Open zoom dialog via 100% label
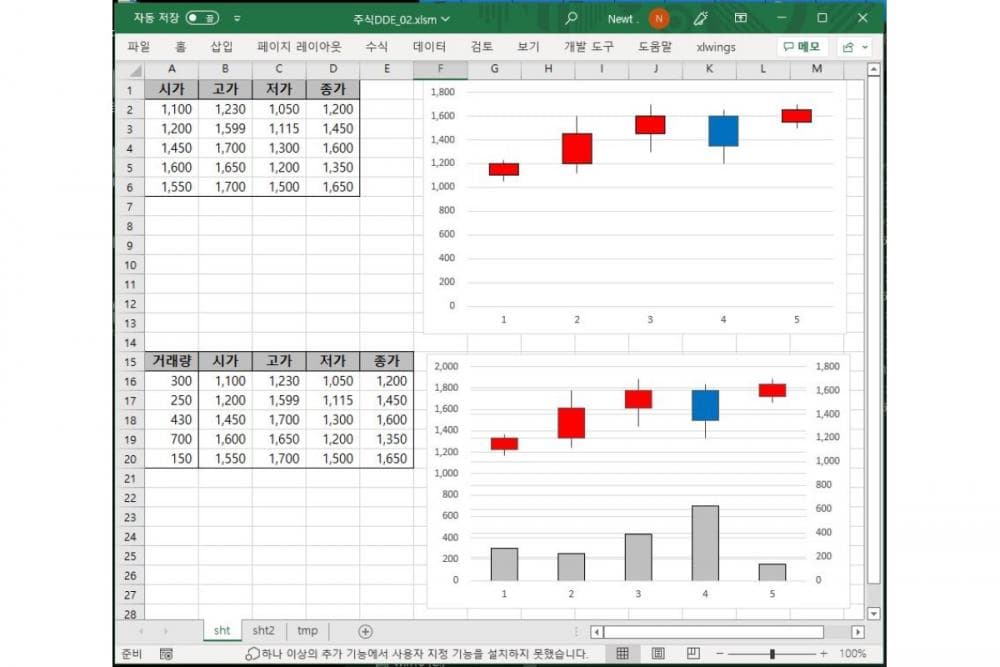The height and width of the screenshot is (667, 1000). 853,654
